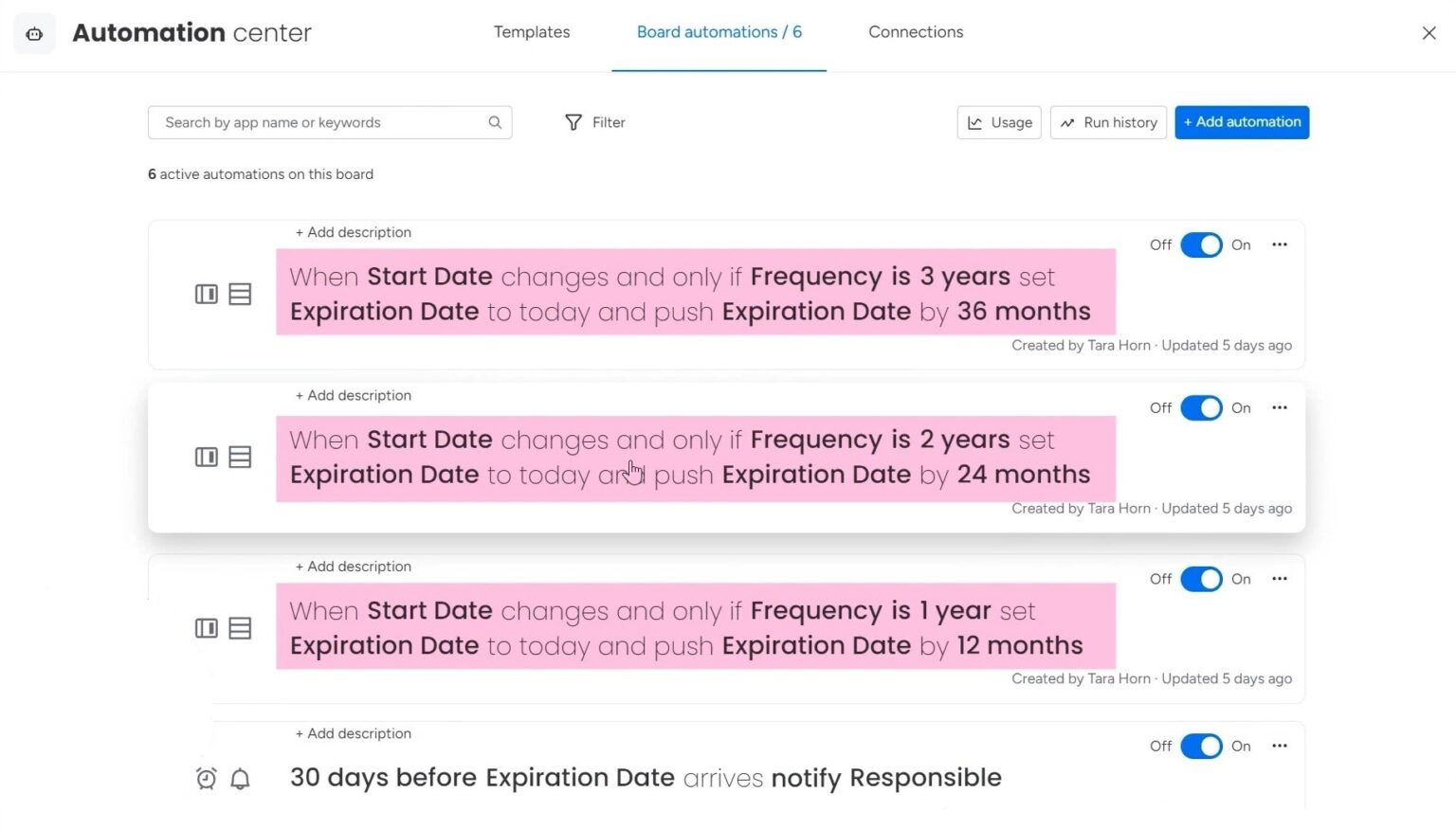Screen dimensions: 1456x829
Task: Click the Filter funnel icon
Action: pyautogui.click(x=575, y=122)
